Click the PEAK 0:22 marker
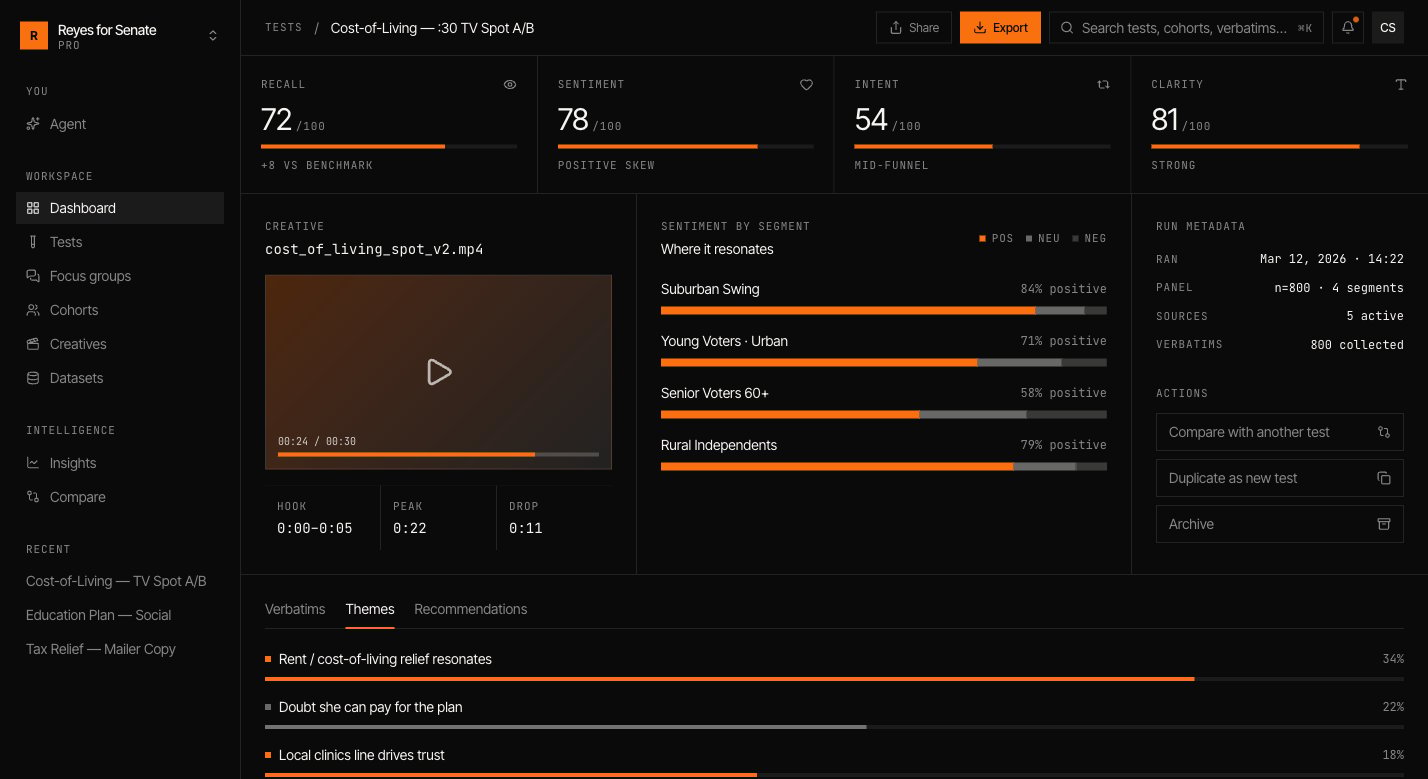 pos(438,518)
